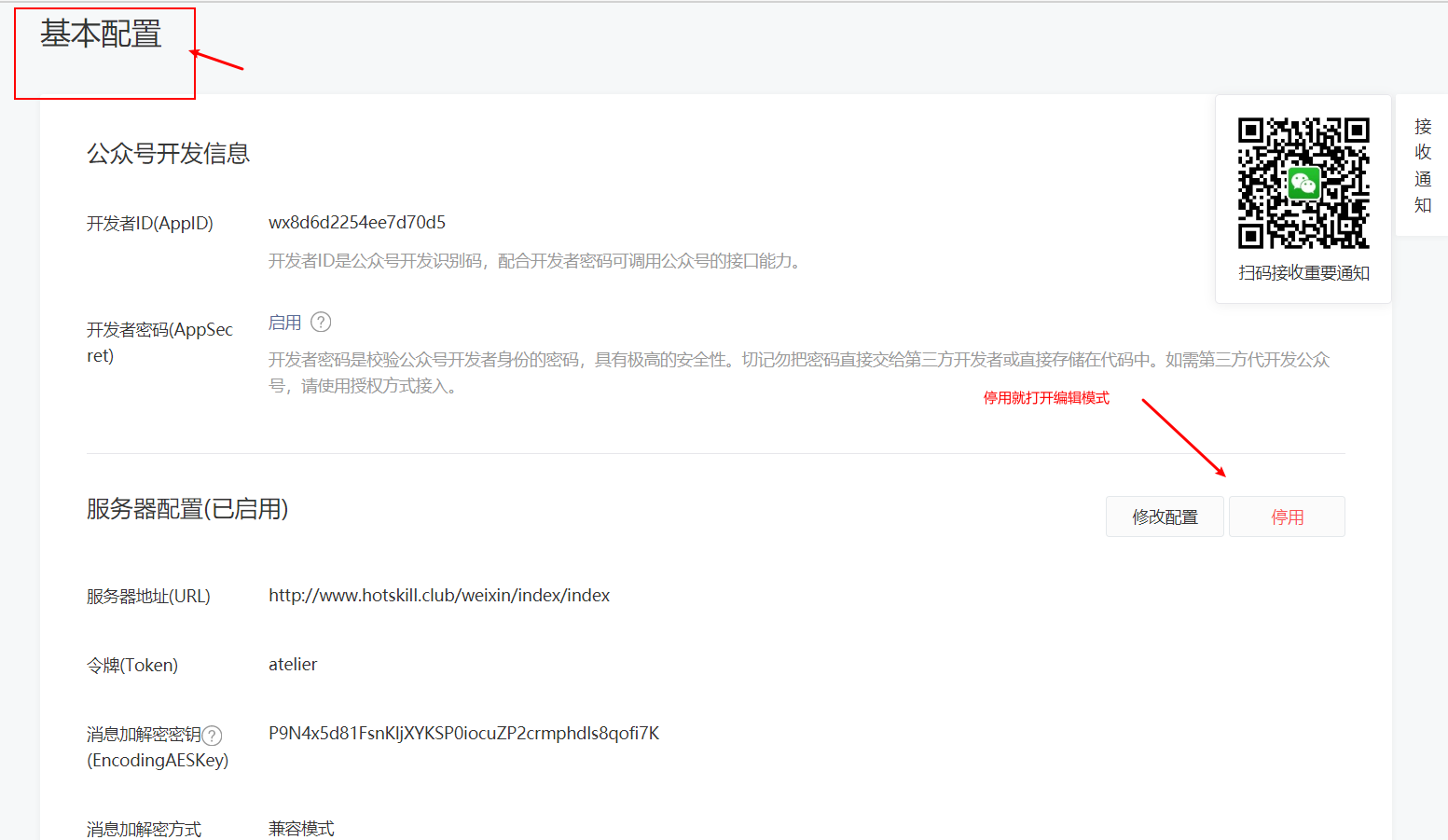Click the 基本配置 page title
Image resolution: width=1448 pixels, height=840 pixels.
tap(101, 34)
